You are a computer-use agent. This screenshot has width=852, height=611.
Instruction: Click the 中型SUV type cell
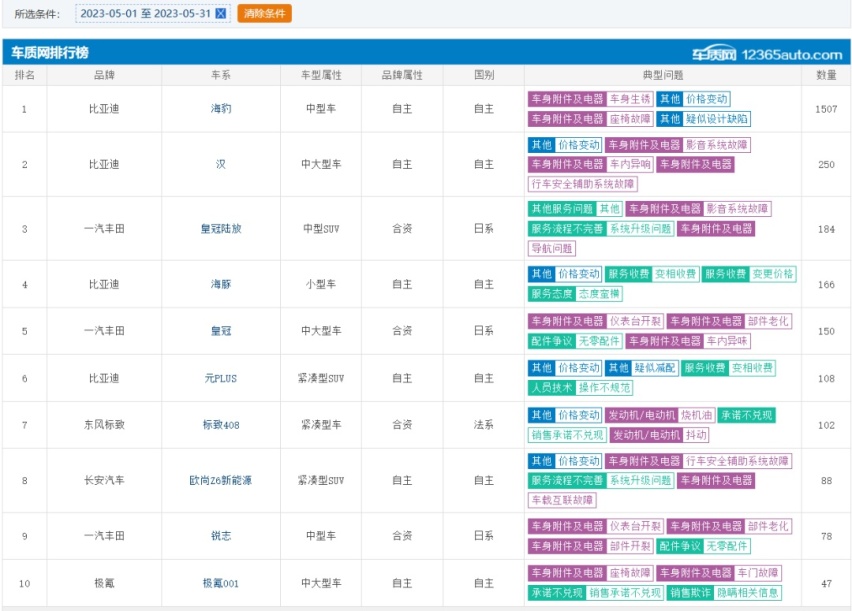point(321,229)
